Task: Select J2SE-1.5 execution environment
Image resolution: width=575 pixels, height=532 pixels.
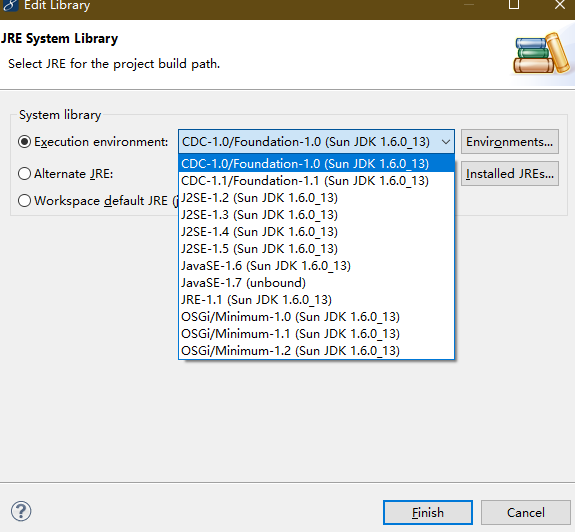Action: click(316, 249)
